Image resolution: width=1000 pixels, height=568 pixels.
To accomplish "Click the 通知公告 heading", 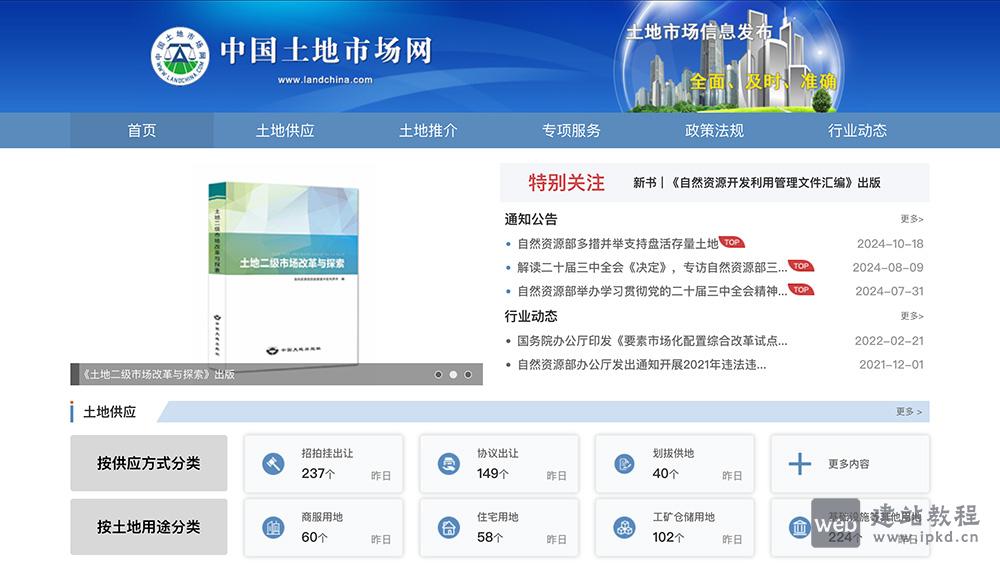I will [x=531, y=219].
